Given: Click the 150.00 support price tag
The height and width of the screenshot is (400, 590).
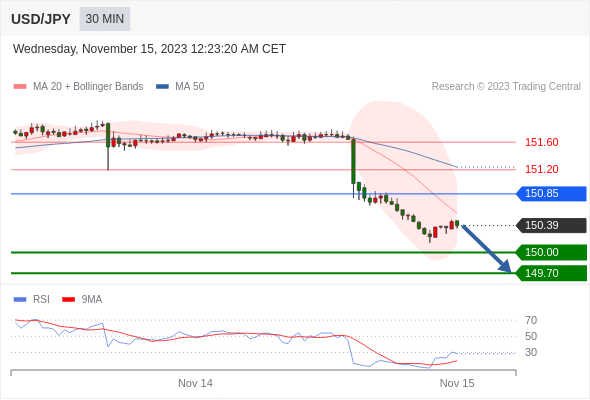Looking at the screenshot, I should pyautogui.click(x=551, y=252).
